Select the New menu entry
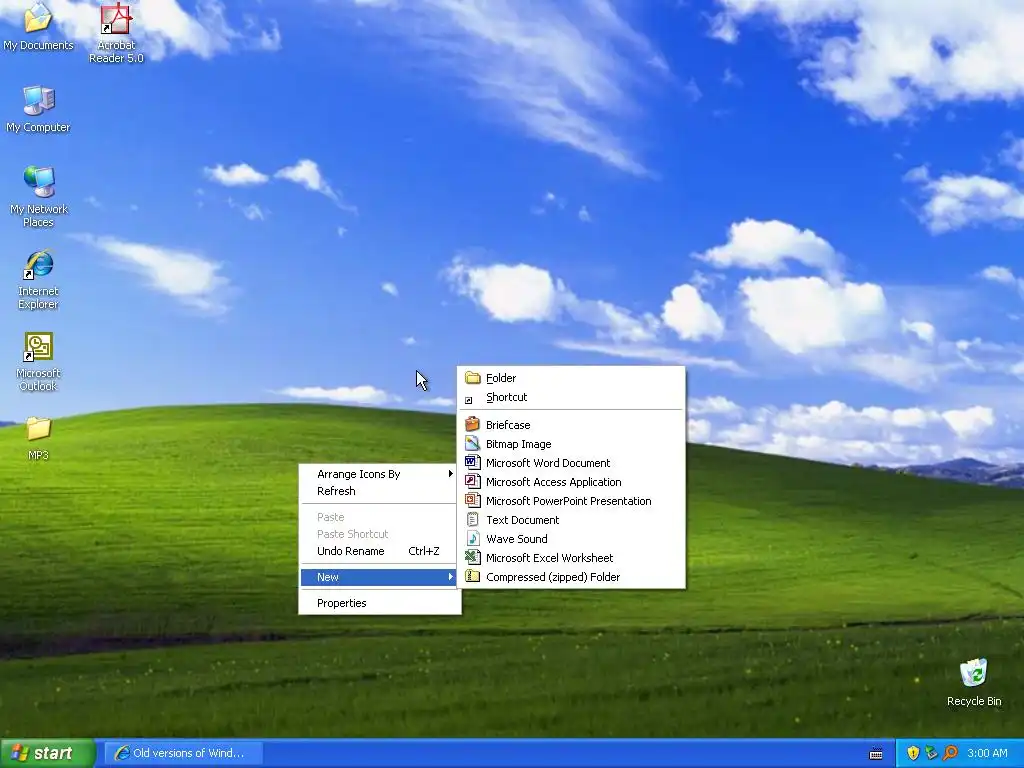Image resolution: width=1024 pixels, height=768 pixels. click(379, 577)
